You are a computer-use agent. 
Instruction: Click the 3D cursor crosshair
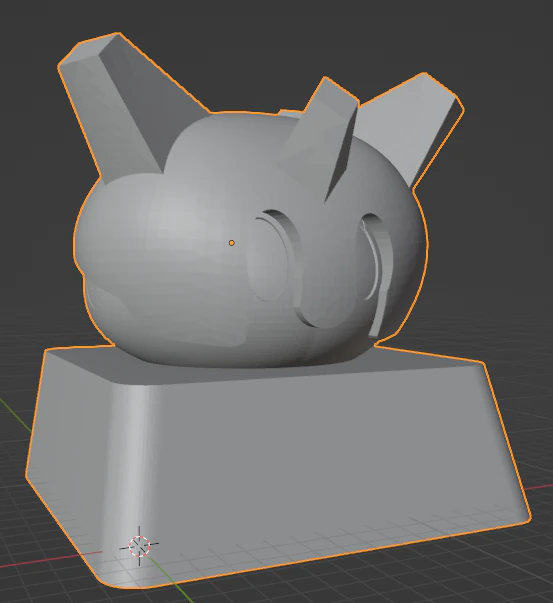pos(139,546)
